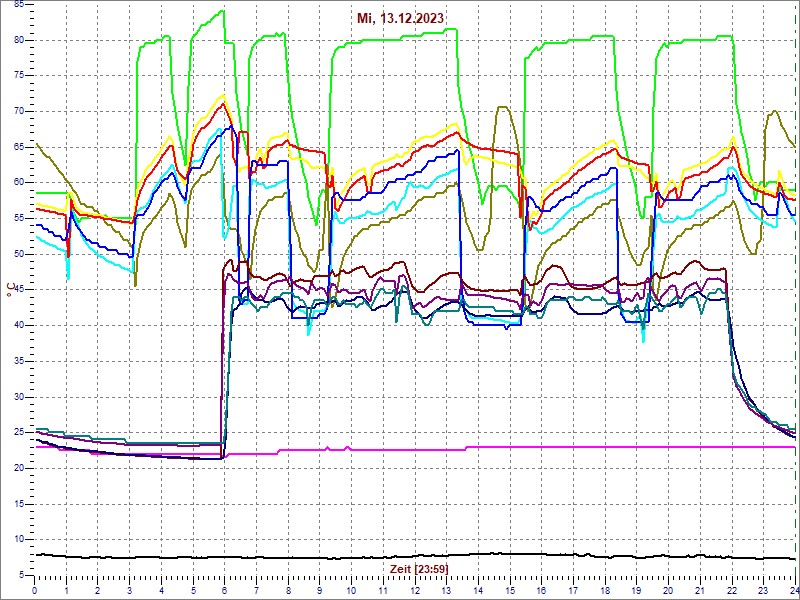
Task: Select hour label 16 on the time axis
Action: click(x=542, y=589)
